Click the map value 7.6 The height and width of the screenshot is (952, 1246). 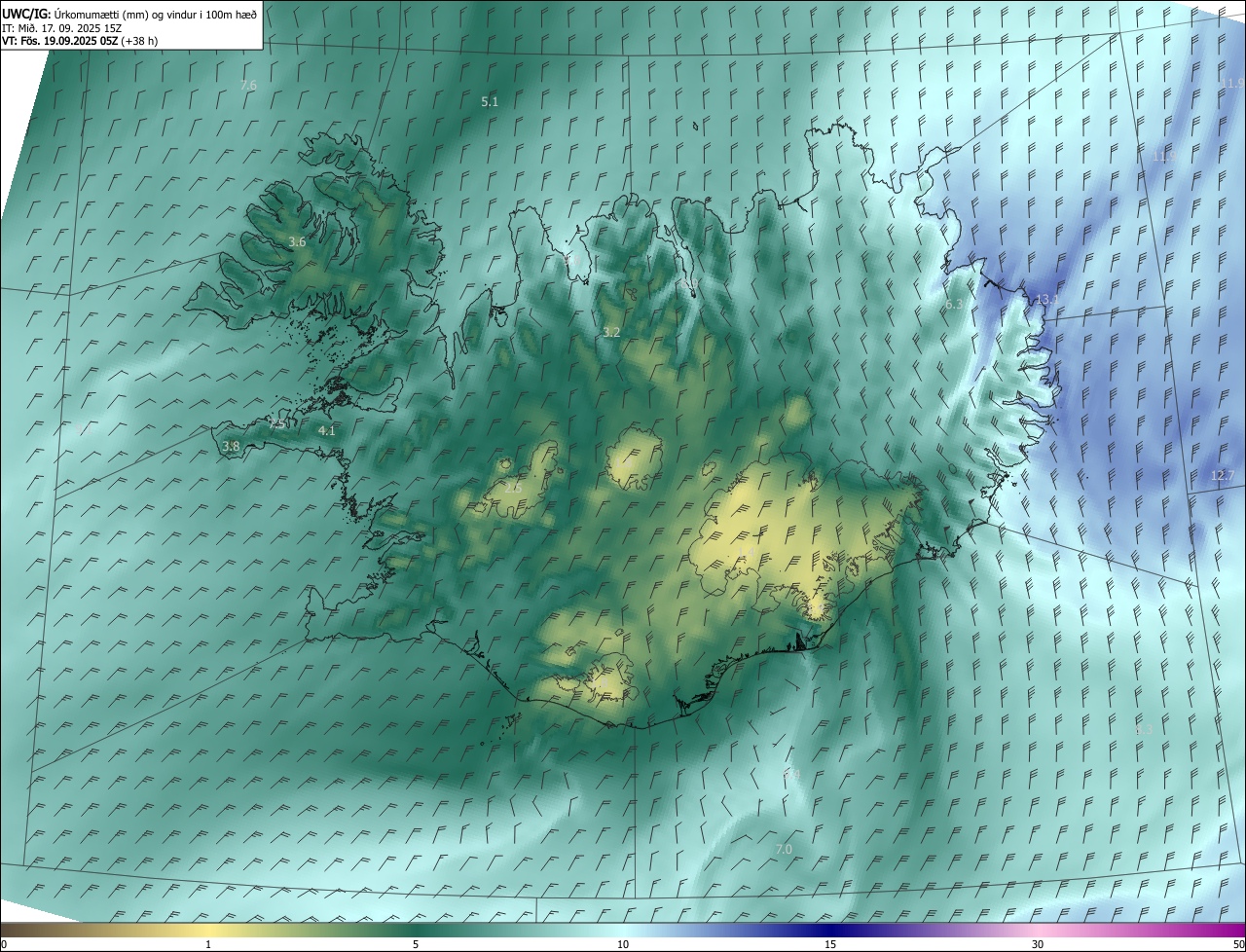(x=248, y=86)
